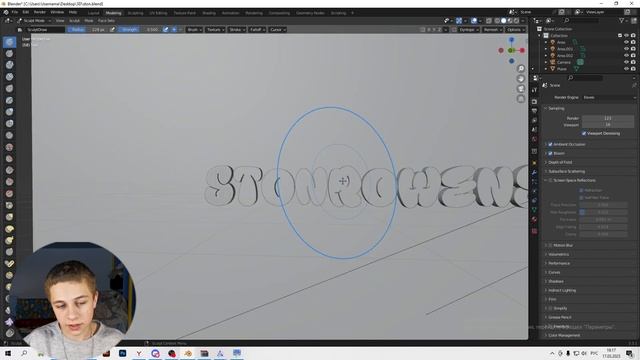Switch to the Layout workspace tab
Screen dimensions: 640x360
coord(93,13)
